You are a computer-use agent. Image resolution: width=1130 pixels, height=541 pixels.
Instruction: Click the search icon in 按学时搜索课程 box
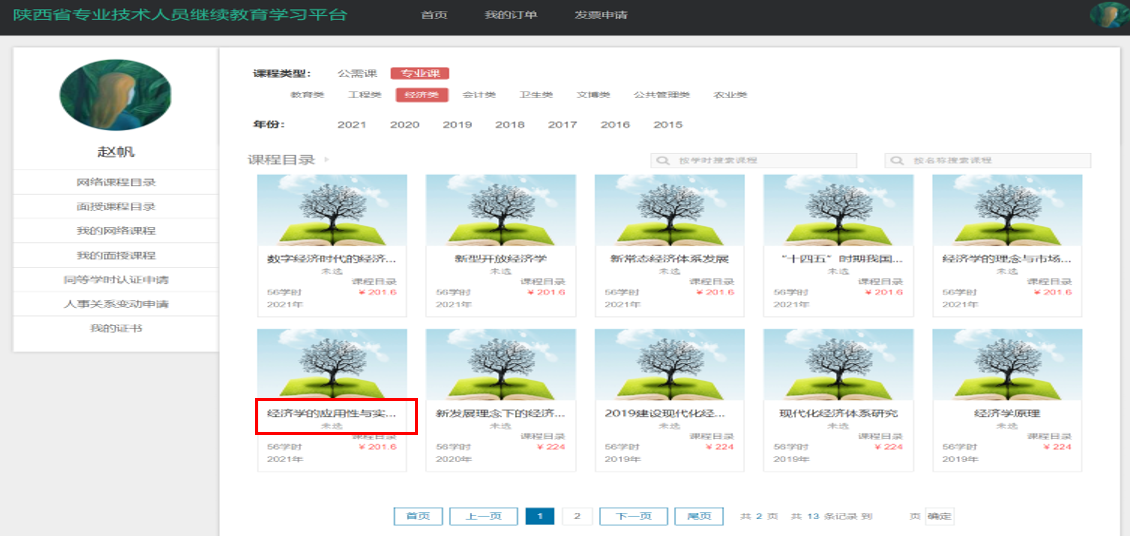(663, 160)
